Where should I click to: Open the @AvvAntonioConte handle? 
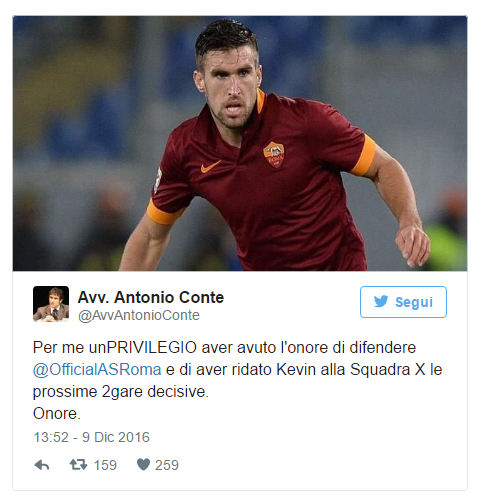(x=139, y=315)
